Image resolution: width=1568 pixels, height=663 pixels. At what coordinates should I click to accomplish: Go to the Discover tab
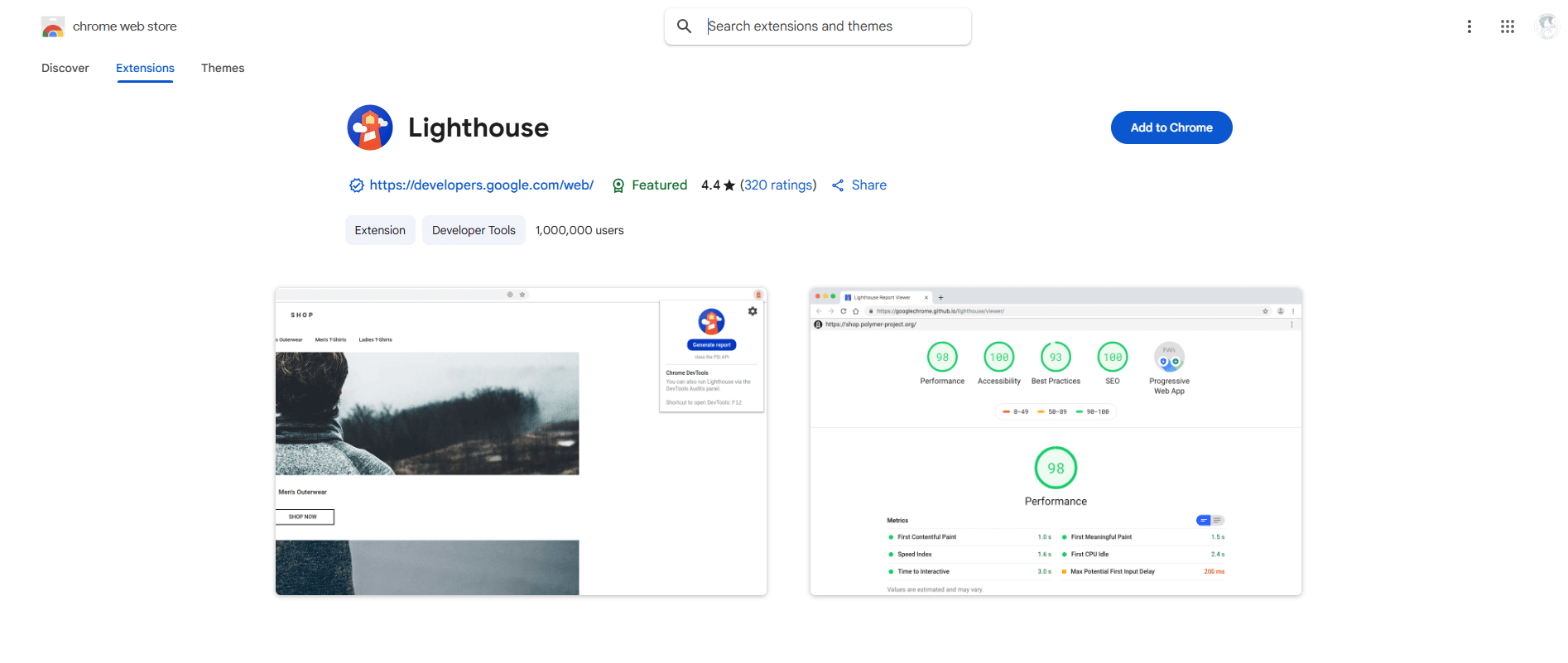65,68
